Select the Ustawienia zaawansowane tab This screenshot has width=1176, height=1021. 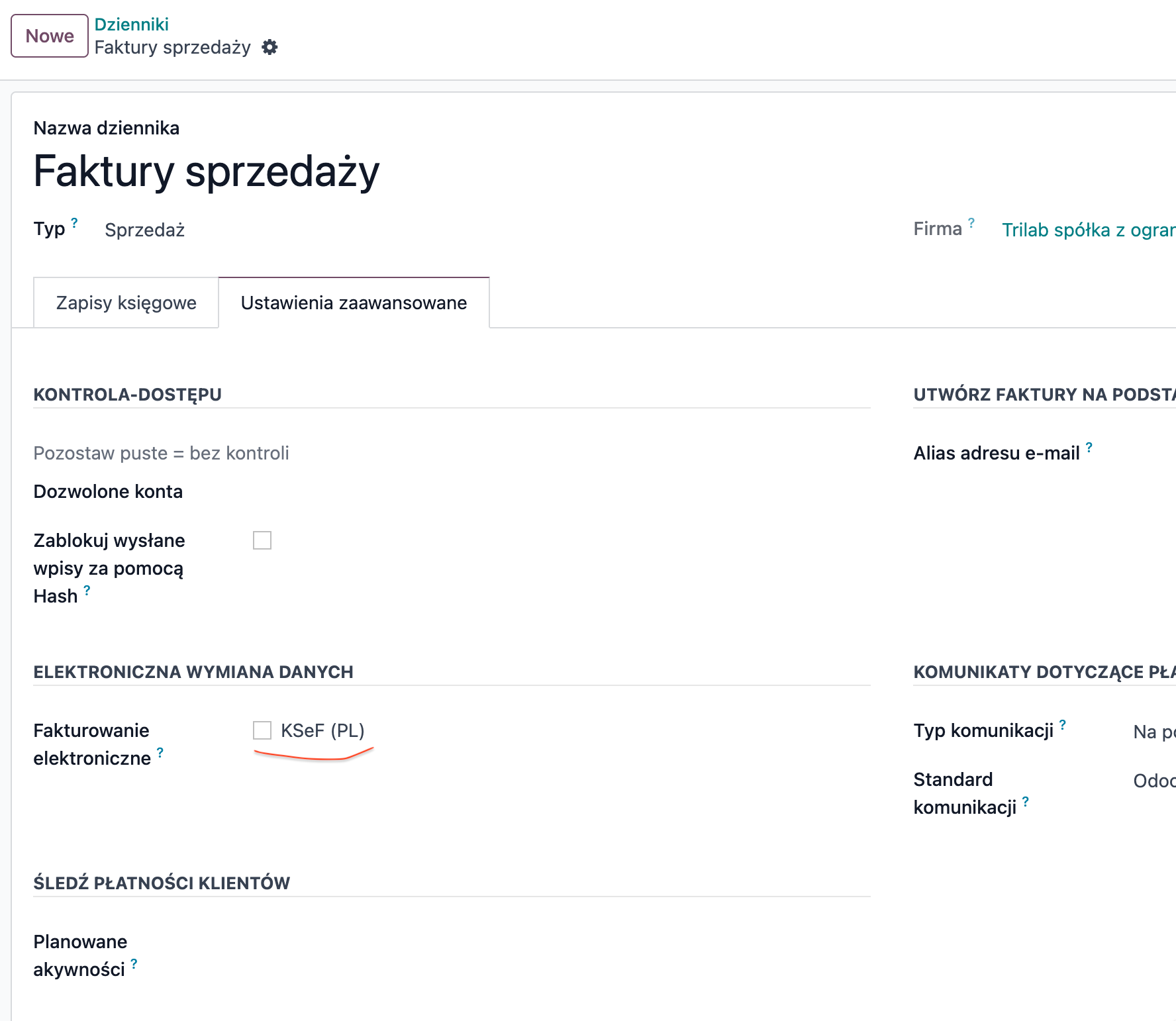[x=354, y=303]
